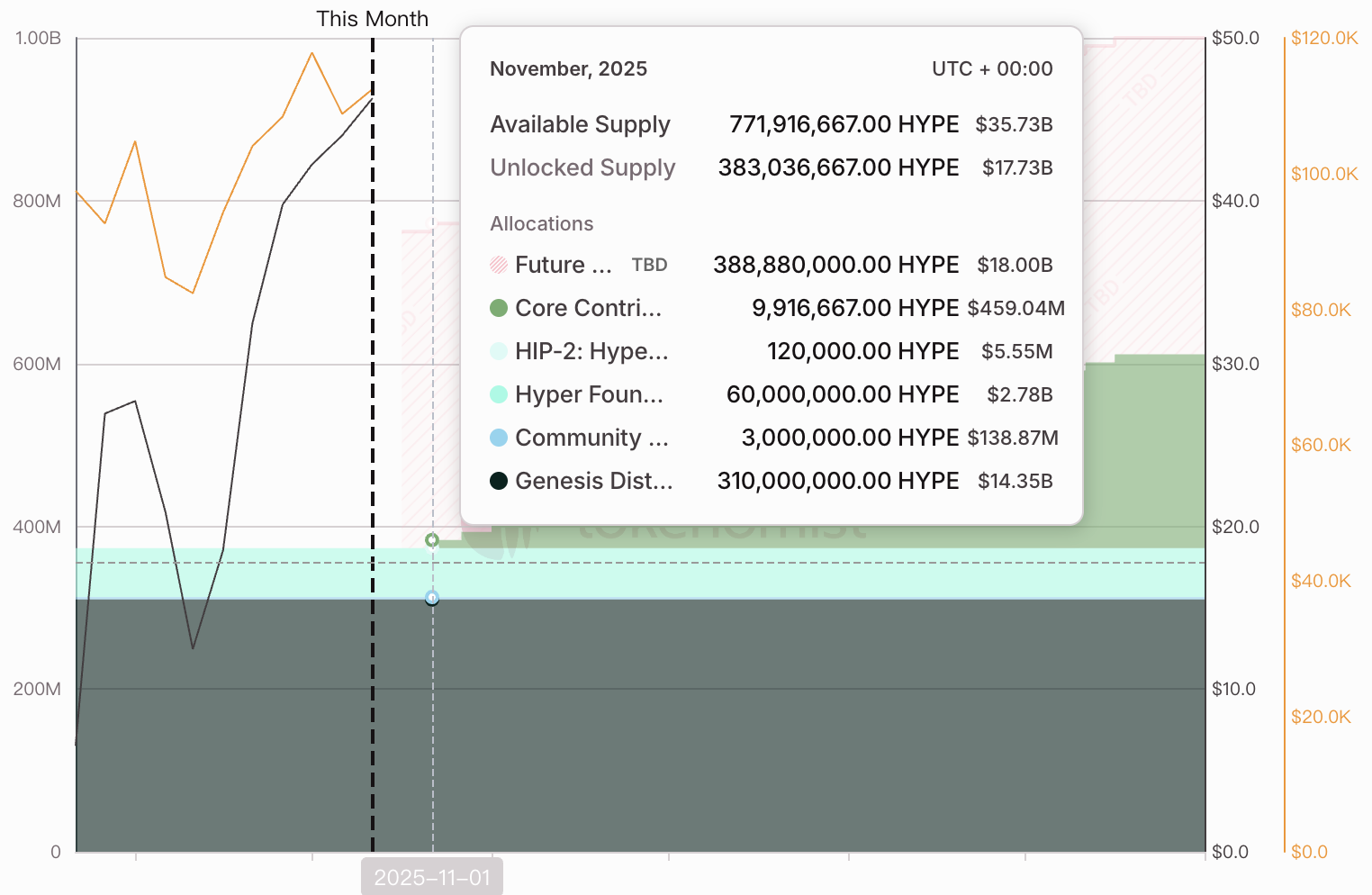1372x895 pixels.
Task: Click the dark Genesis Dist... legend dot
Action: point(499,481)
